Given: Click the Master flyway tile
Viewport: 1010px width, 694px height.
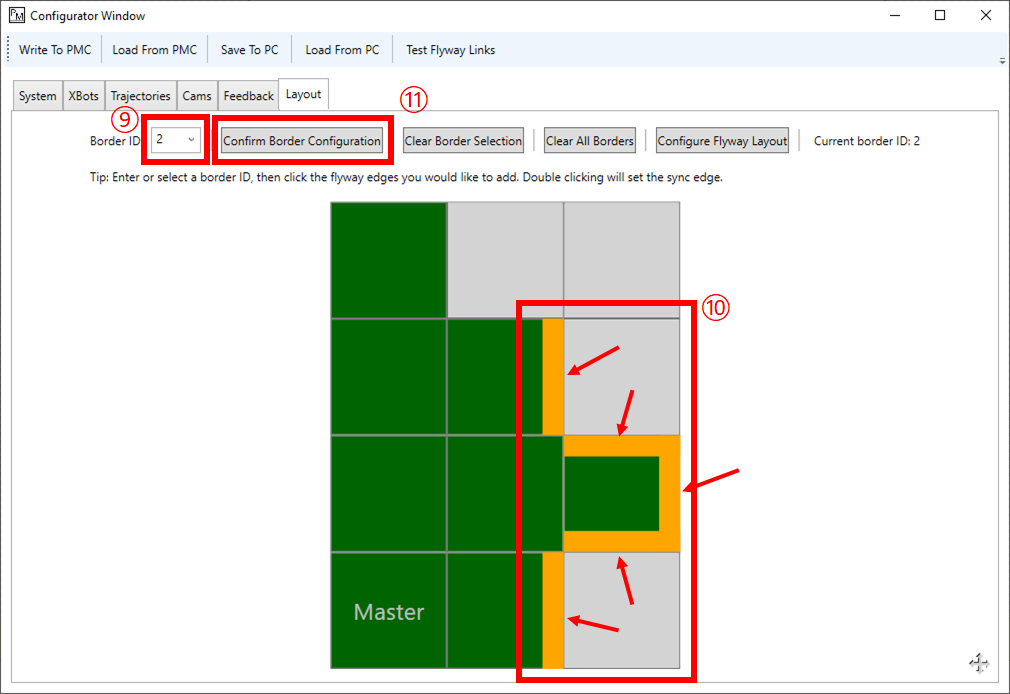Looking at the screenshot, I should click(388, 611).
